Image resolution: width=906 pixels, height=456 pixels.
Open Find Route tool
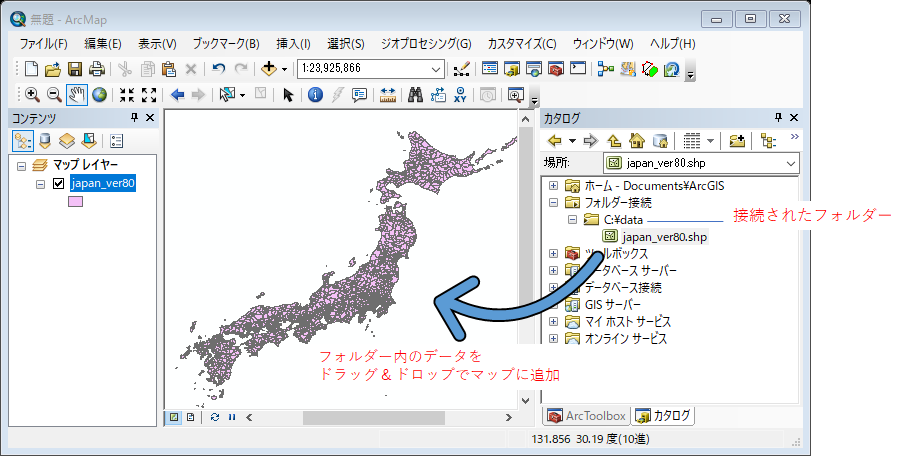tap(438, 94)
